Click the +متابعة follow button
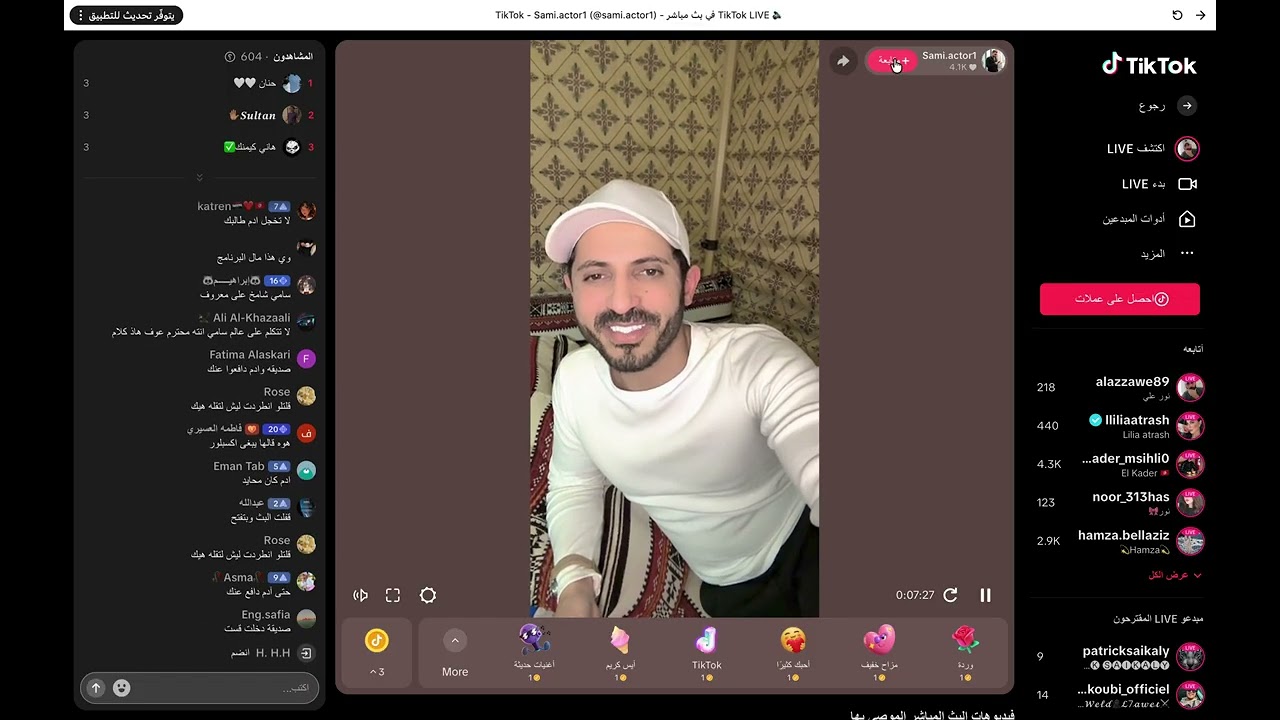Image resolution: width=1280 pixels, height=720 pixels. pos(893,61)
